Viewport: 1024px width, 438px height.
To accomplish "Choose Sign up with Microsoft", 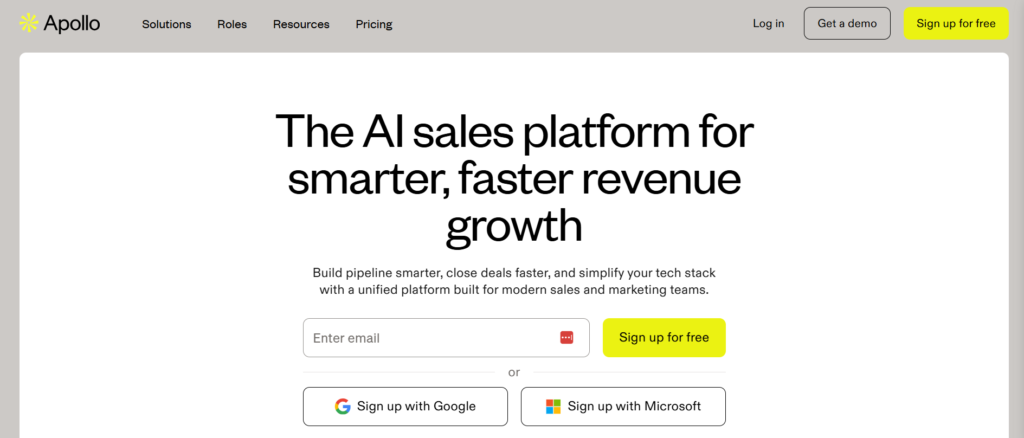I will 623,406.
